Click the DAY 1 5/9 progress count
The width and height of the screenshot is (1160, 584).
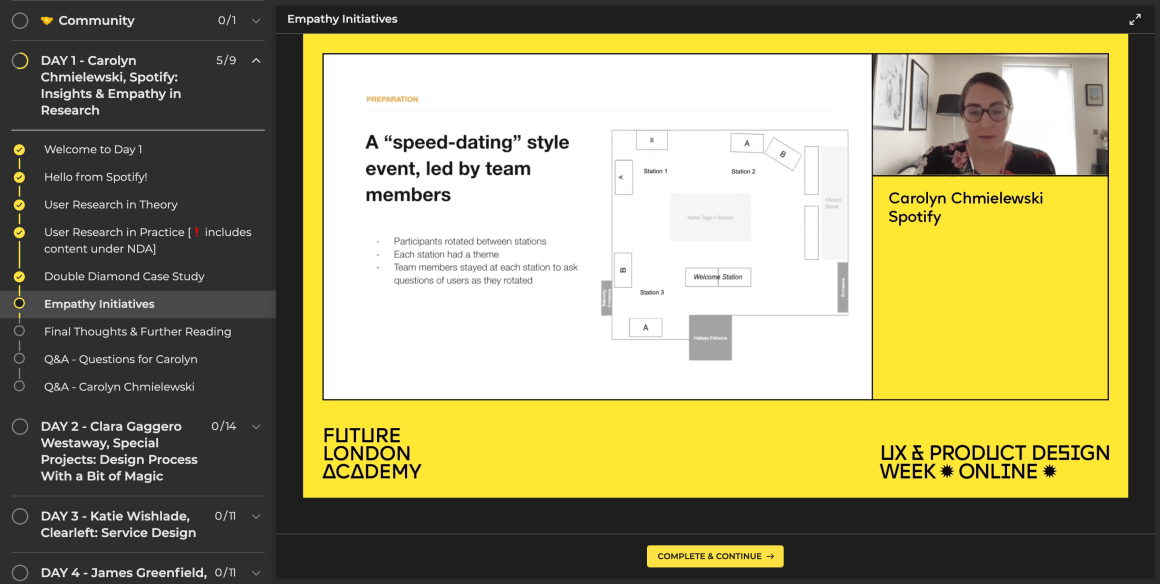226,61
